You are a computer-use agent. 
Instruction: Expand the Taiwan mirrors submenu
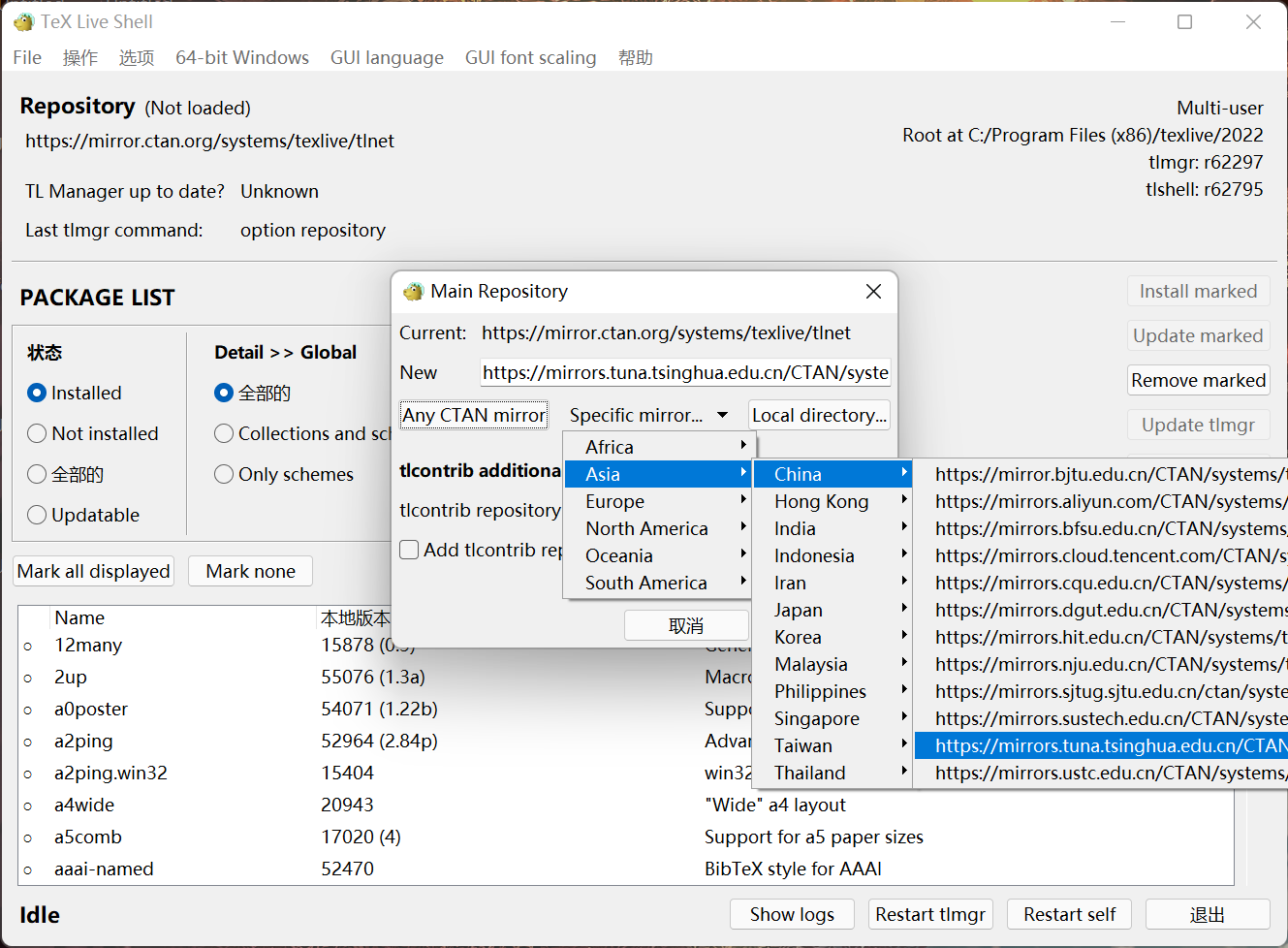(x=833, y=745)
